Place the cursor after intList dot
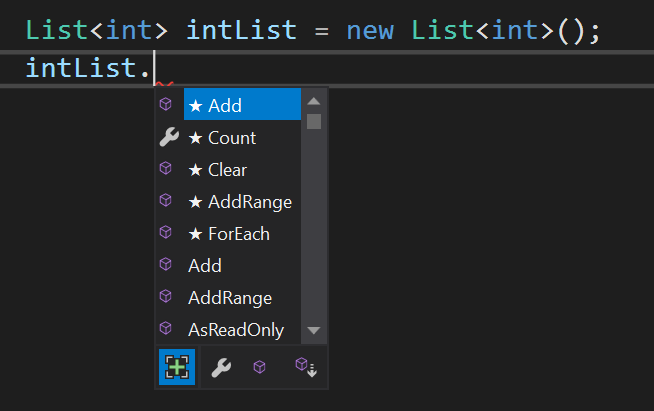The width and height of the screenshot is (654, 411). (153, 68)
